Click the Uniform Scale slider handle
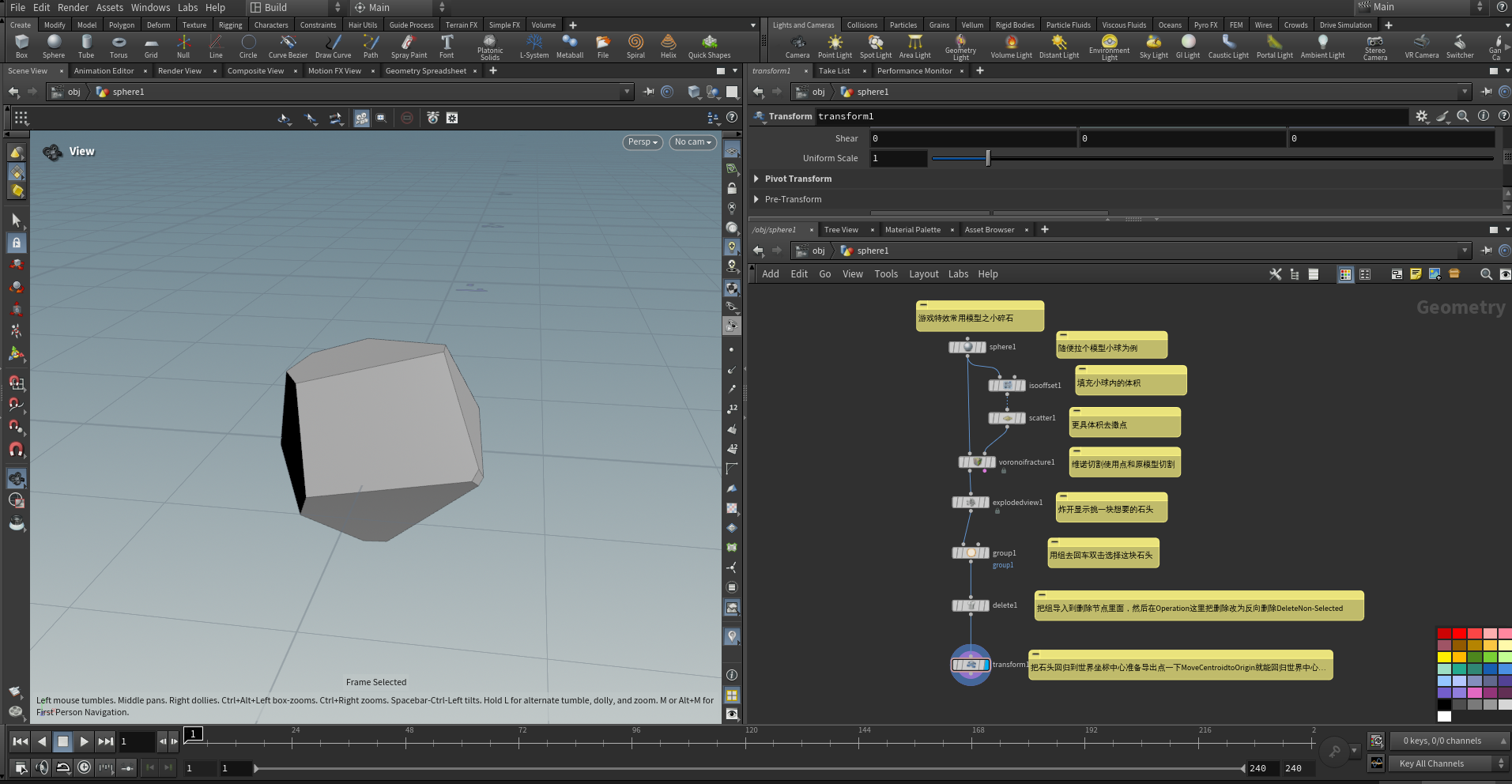Screen dimensions: 1512x784 (x=988, y=159)
